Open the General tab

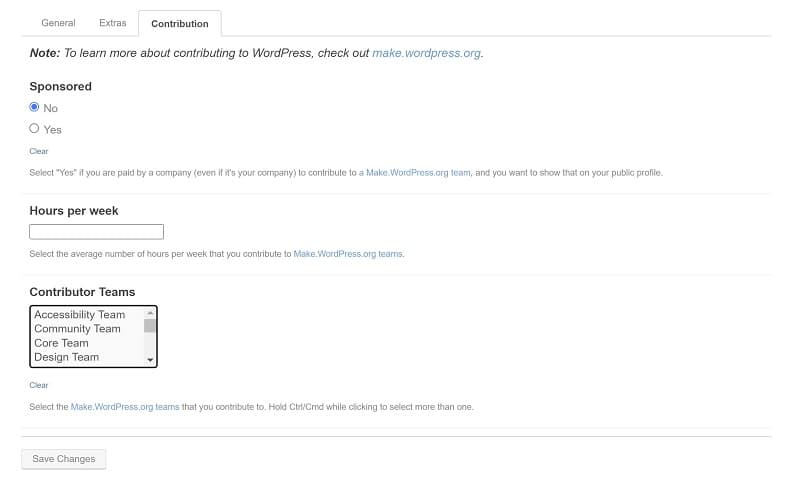(58, 23)
